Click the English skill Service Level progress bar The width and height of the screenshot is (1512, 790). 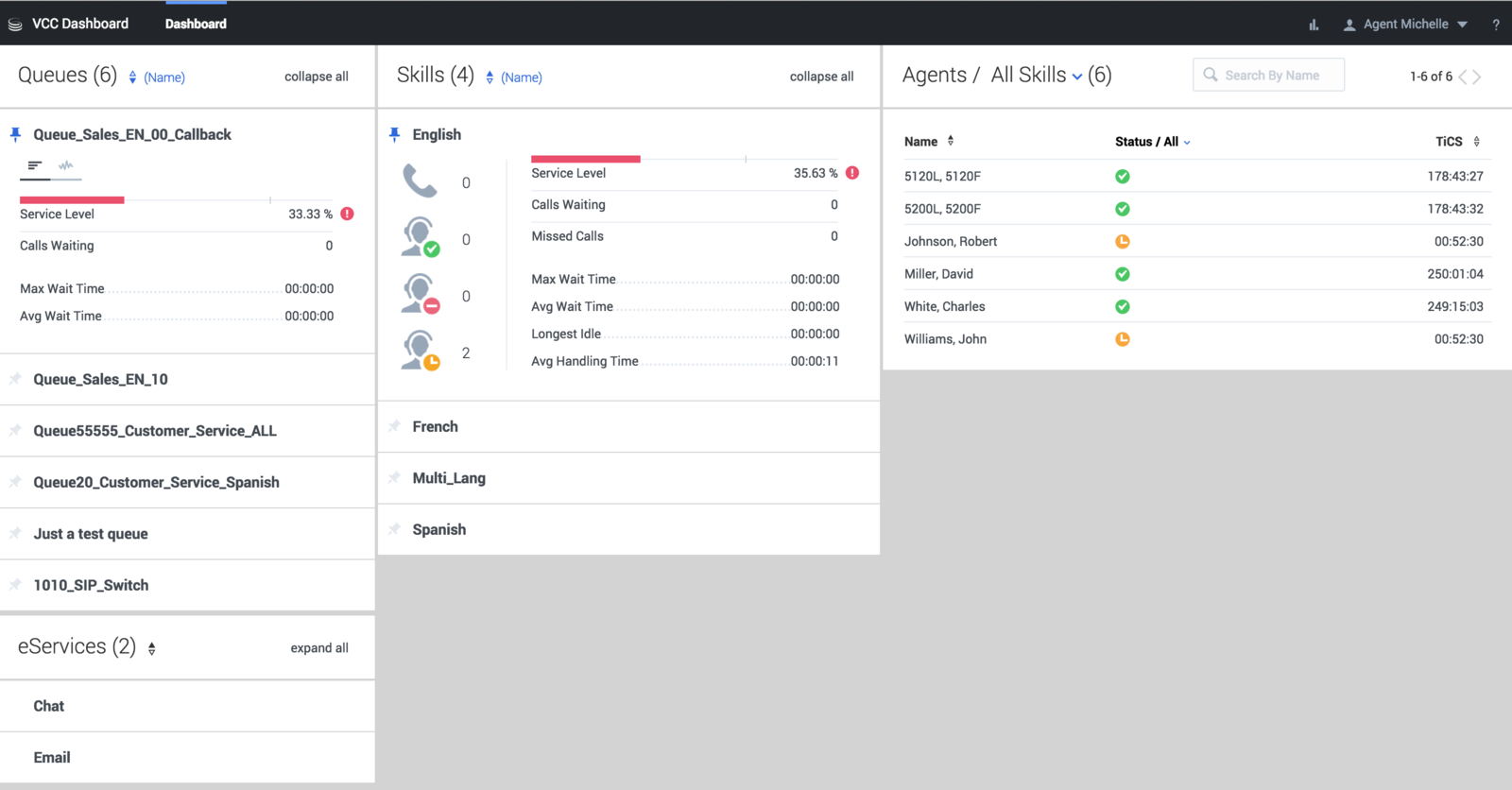click(x=586, y=159)
